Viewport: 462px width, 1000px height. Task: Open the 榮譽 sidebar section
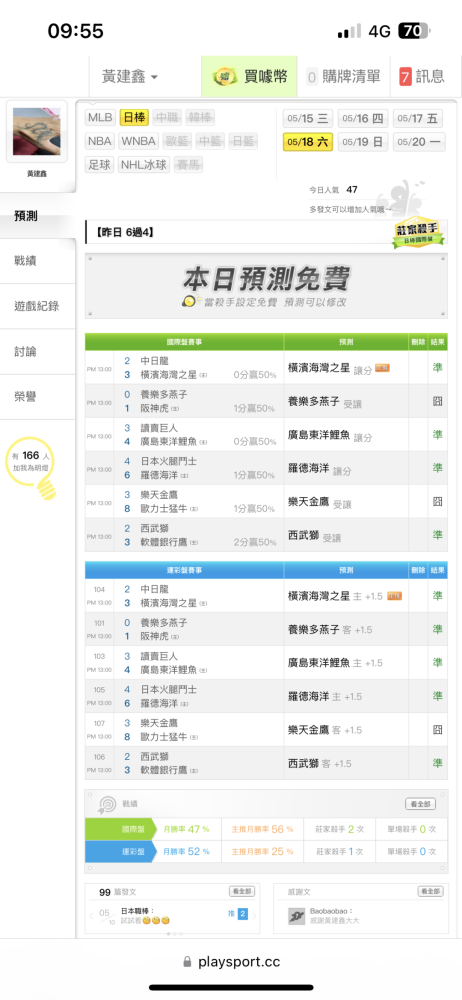pyautogui.click(x=38, y=397)
